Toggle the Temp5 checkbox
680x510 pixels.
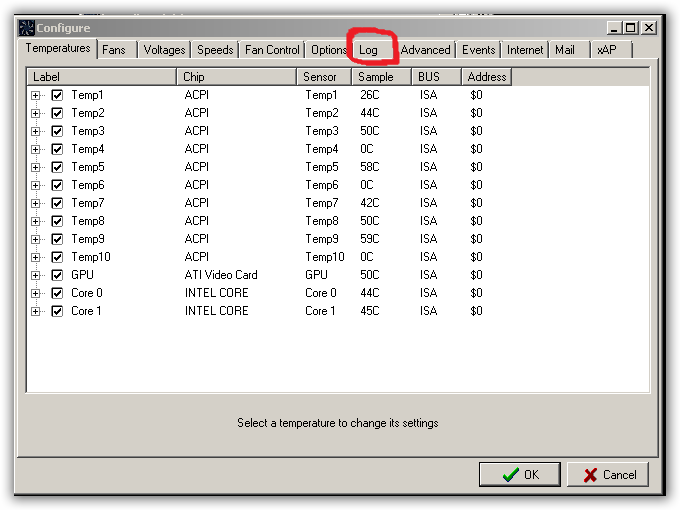point(57,167)
